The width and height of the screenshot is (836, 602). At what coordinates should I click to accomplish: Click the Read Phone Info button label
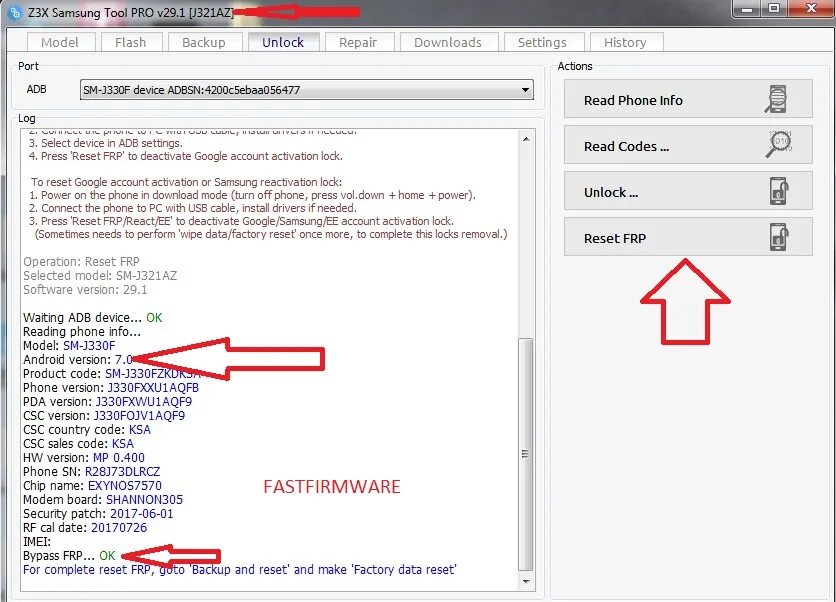click(633, 100)
